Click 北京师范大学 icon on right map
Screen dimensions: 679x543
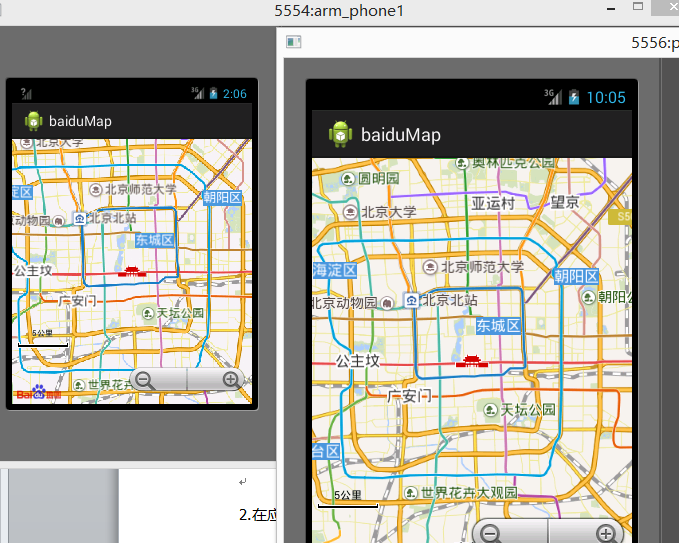click(x=430, y=267)
